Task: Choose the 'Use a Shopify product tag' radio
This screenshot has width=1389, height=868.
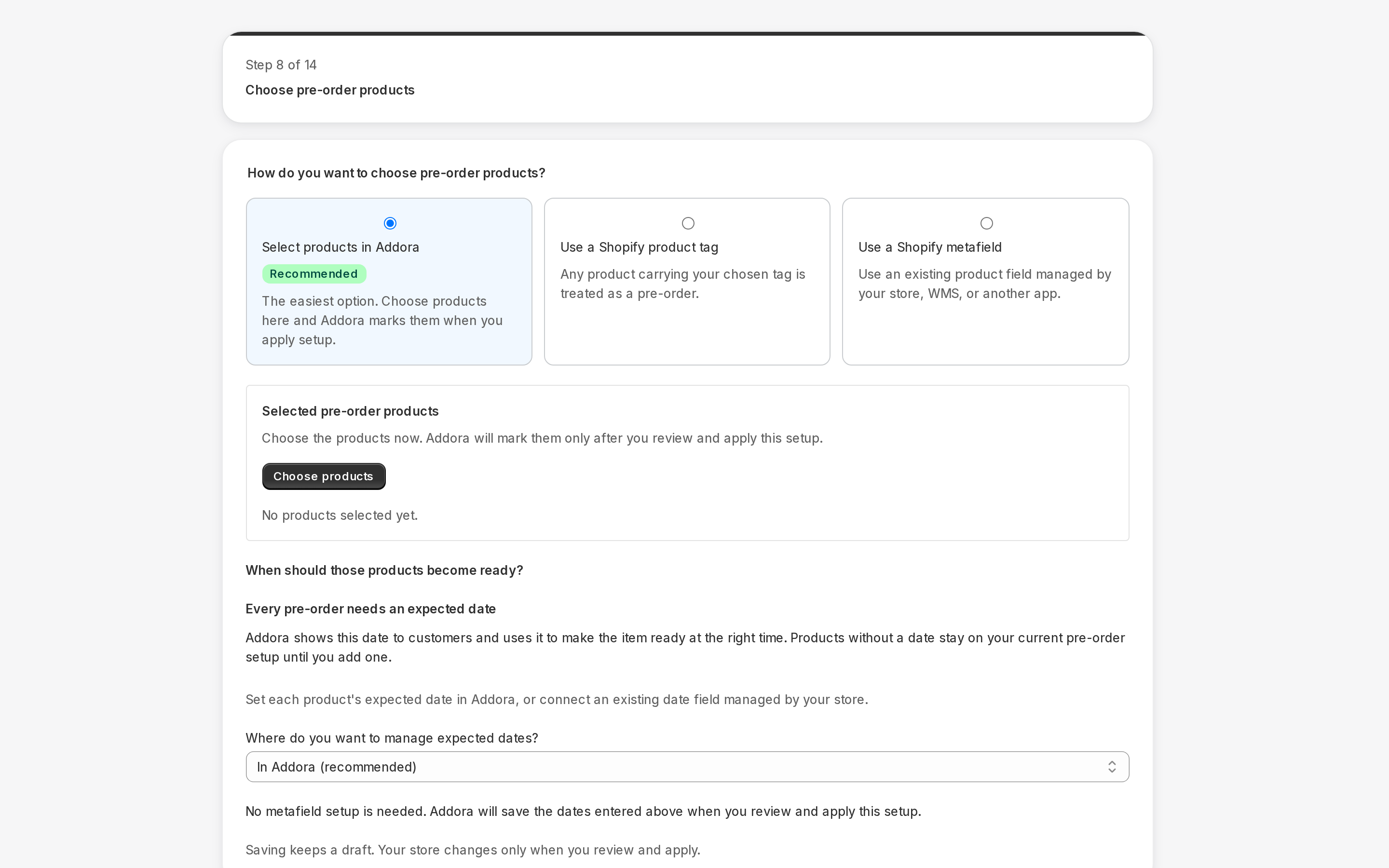Action: click(688, 223)
